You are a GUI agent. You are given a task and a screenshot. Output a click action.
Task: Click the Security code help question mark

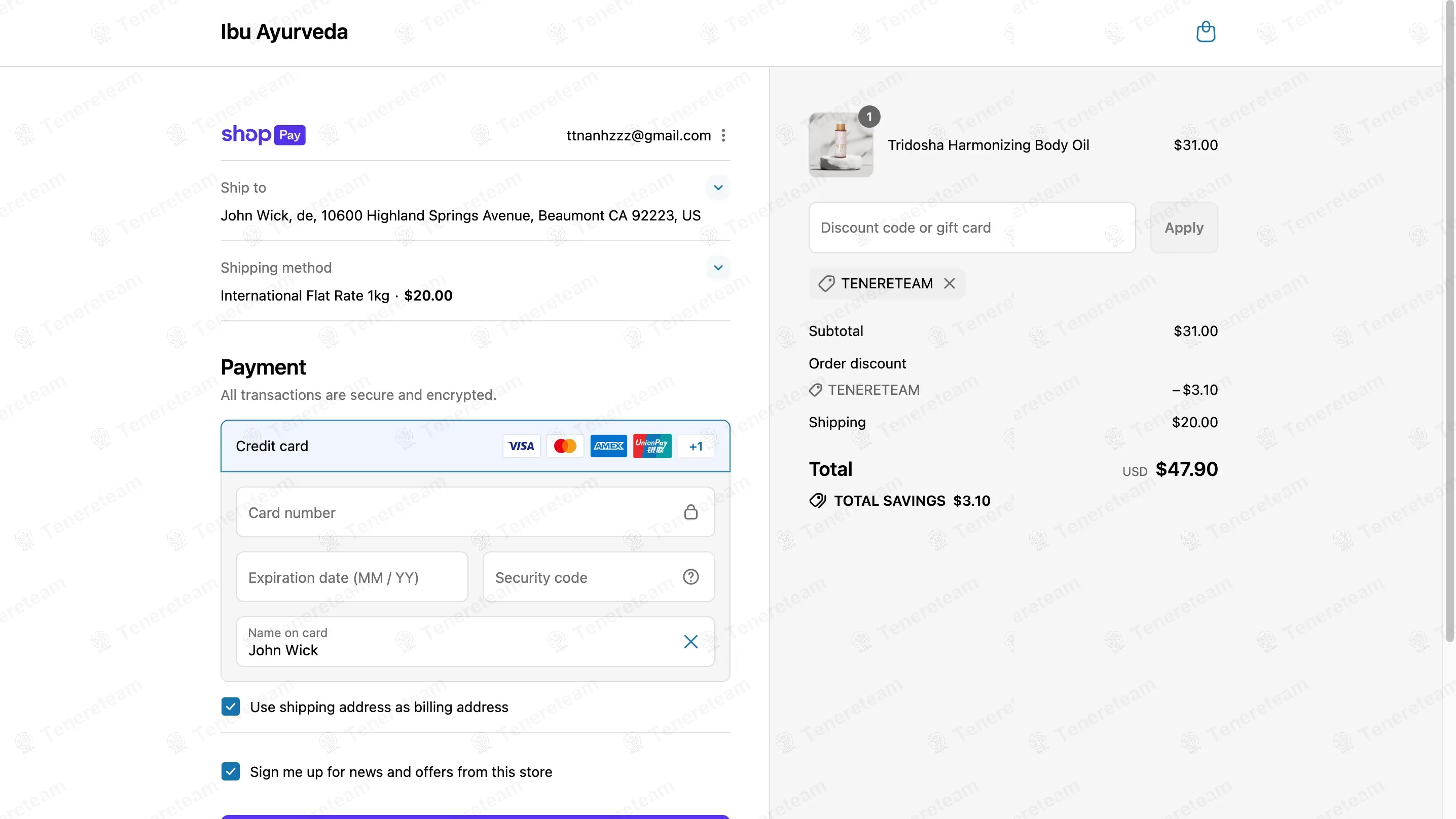point(690,577)
